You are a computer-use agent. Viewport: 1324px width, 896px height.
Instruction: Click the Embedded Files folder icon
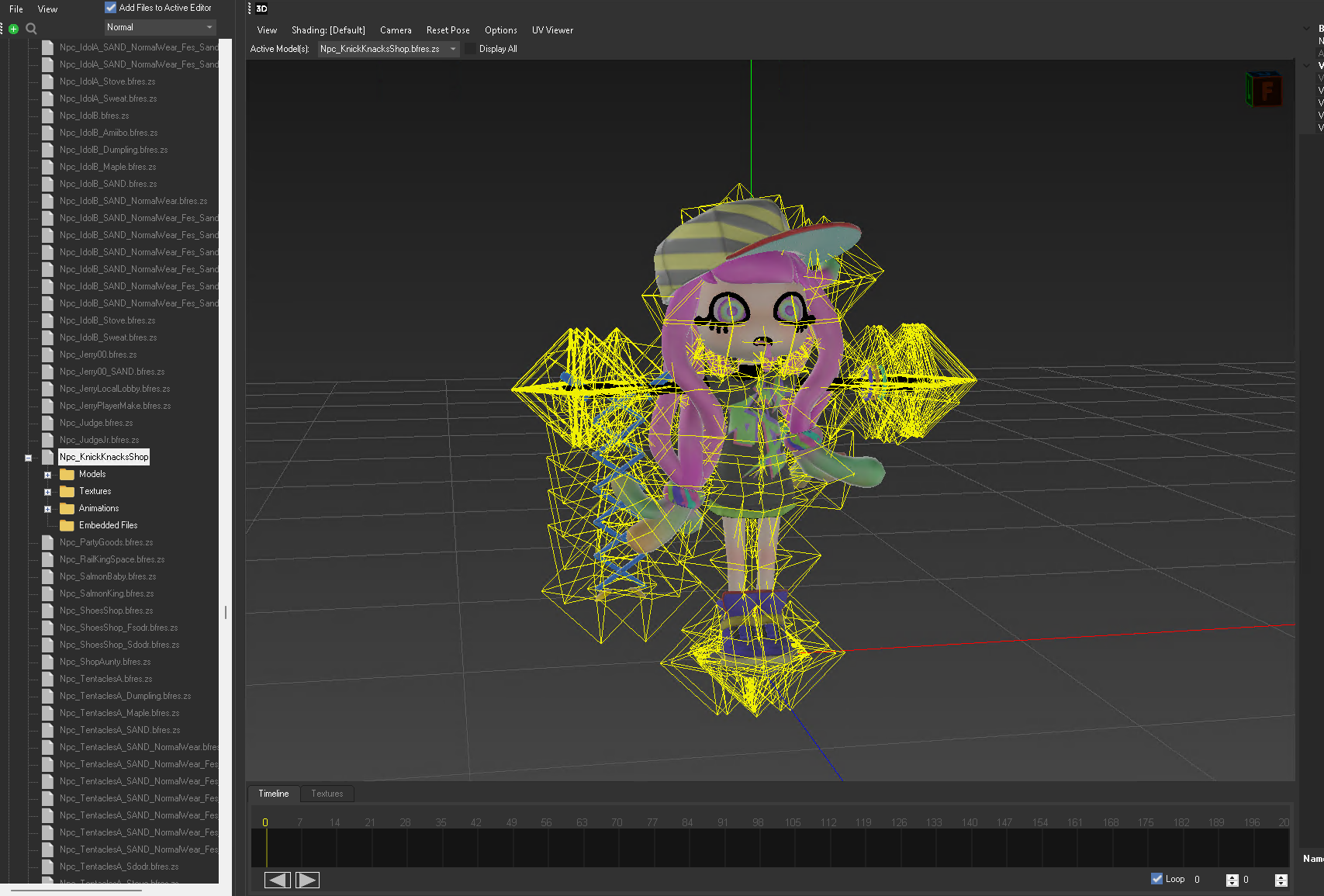(x=67, y=525)
